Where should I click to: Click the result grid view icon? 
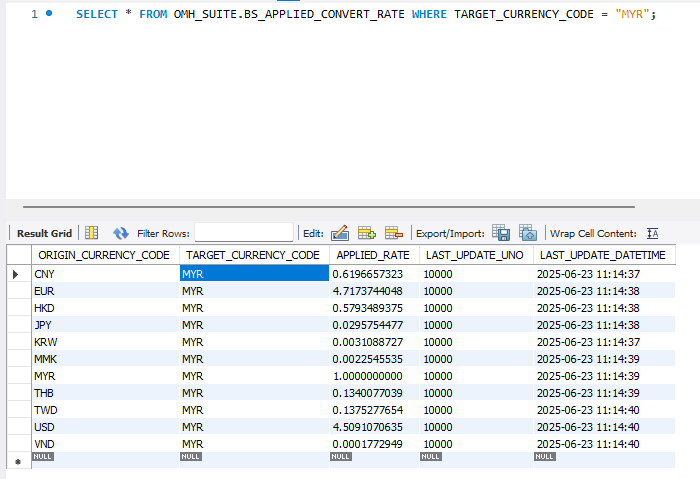click(x=91, y=233)
